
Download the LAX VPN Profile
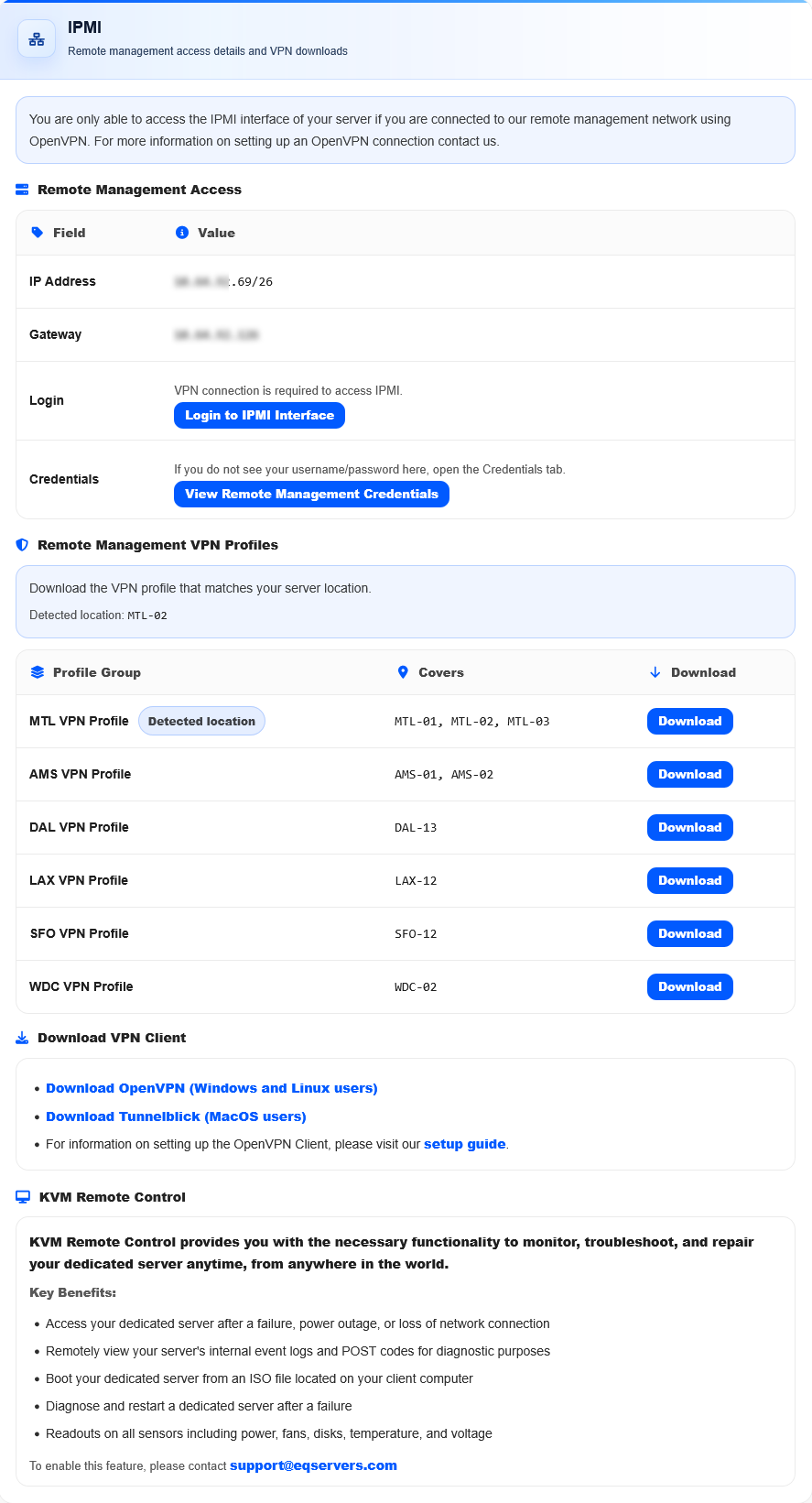coord(690,880)
